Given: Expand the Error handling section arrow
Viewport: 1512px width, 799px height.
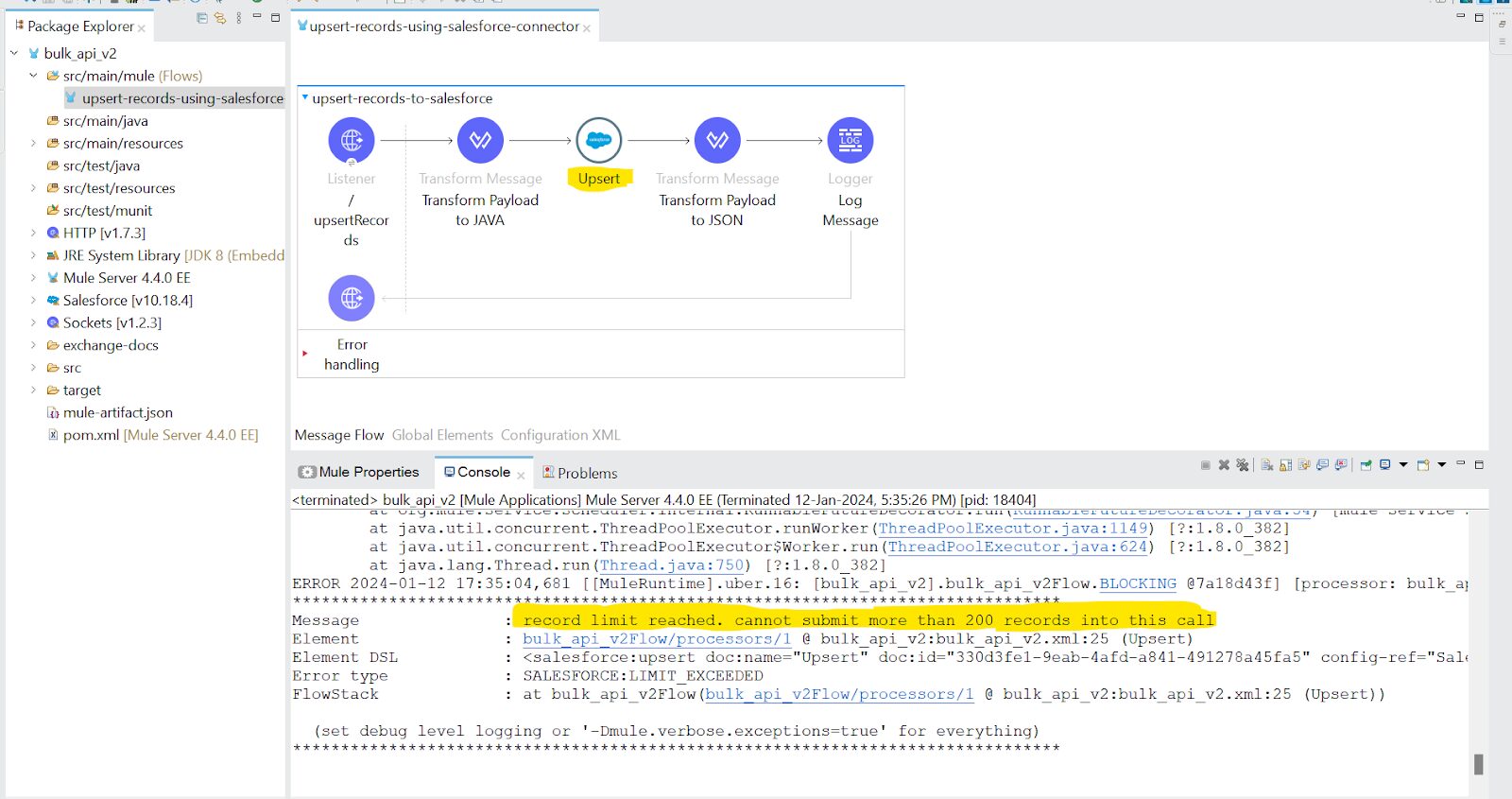Looking at the screenshot, I should point(305,354).
